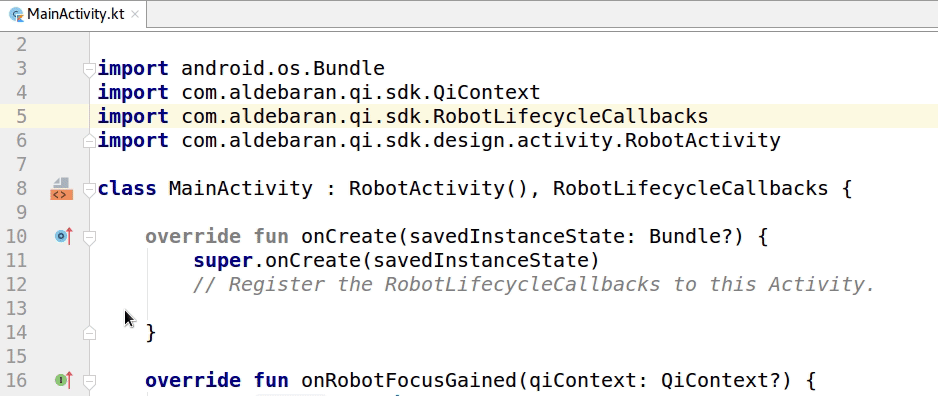Image resolution: width=938 pixels, height=396 pixels.
Task: Click the implements gutter icon on line 16
Action: (63, 380)
